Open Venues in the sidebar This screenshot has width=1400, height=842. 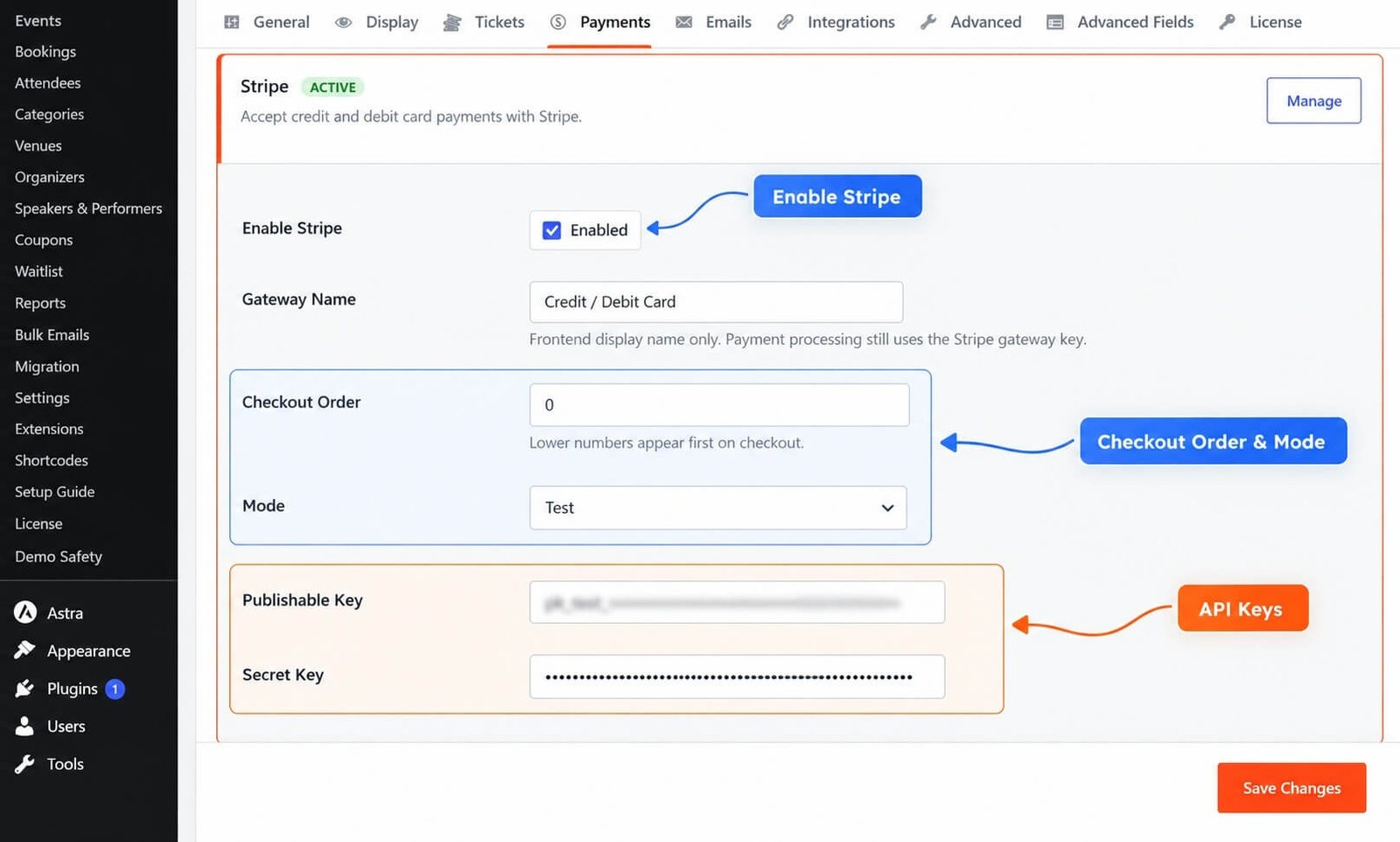click(x=38, y=145)
